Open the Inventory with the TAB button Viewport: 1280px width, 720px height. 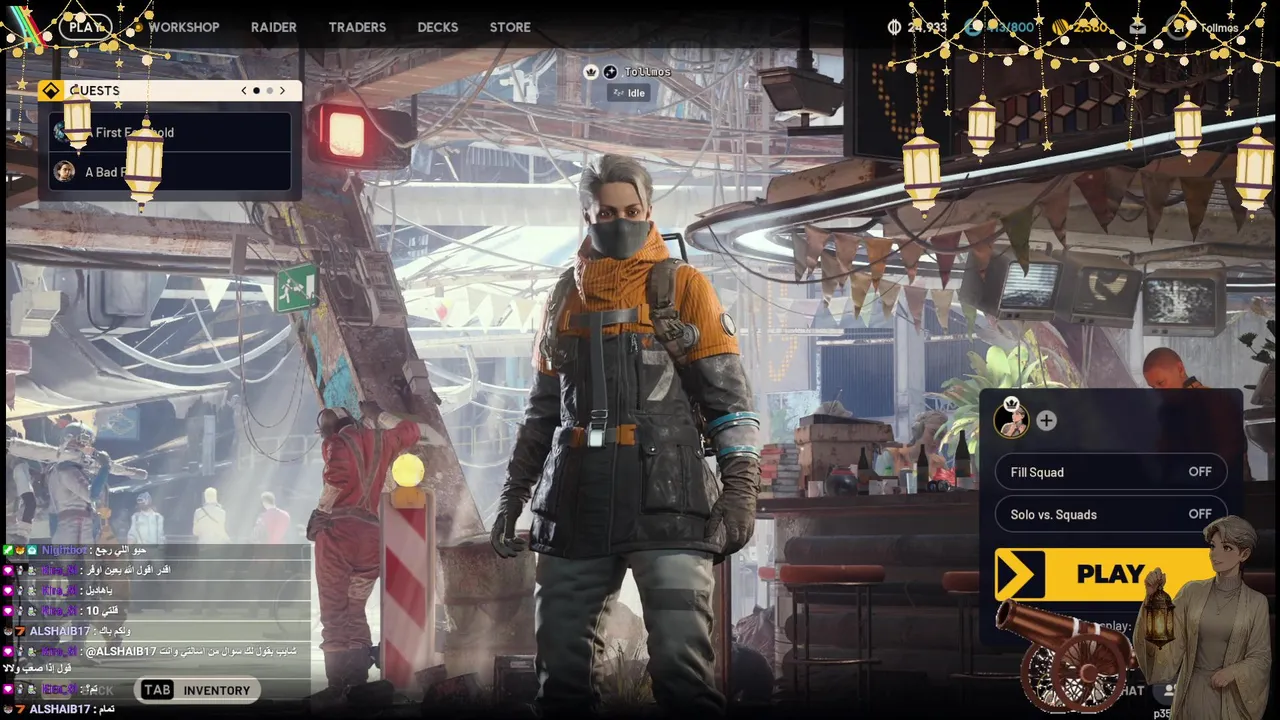(195, 690)
